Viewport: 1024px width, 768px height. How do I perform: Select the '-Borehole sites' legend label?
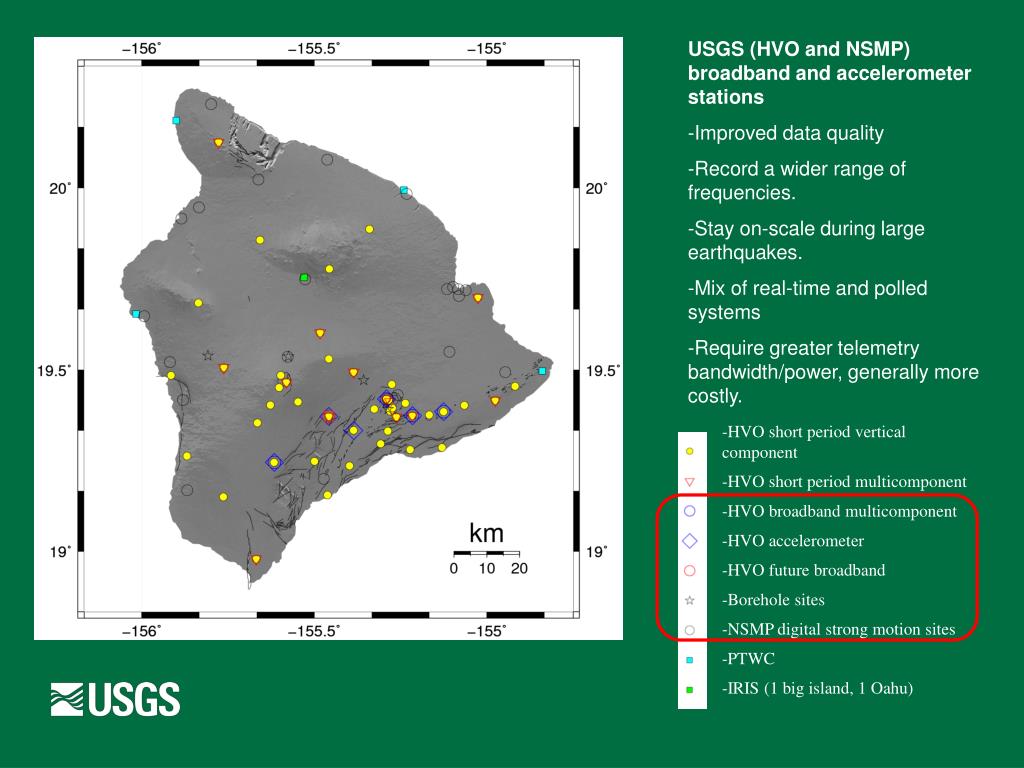point(773,600)
